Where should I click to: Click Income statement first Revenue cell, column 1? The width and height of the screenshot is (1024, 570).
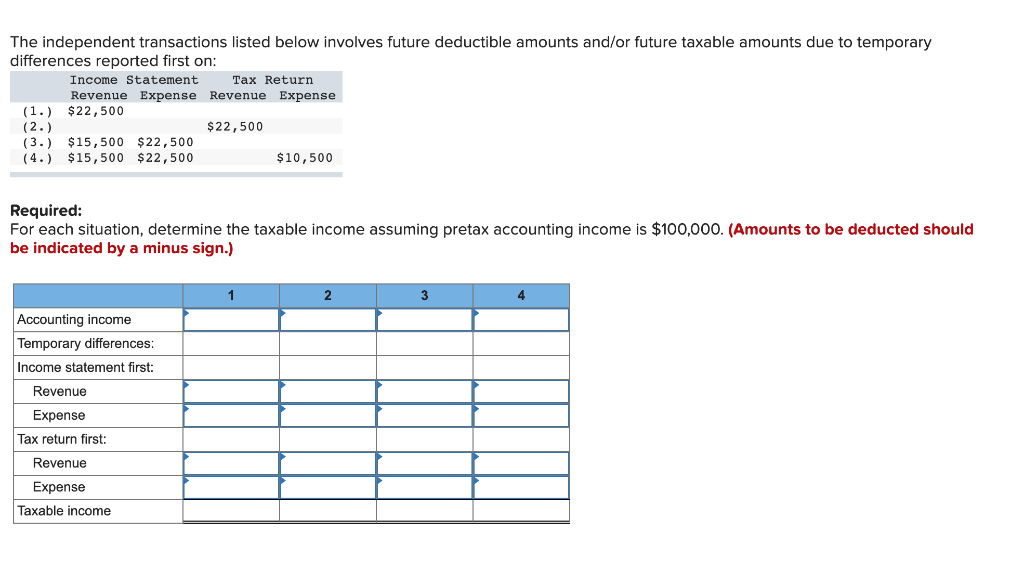click(x=231, y=392)
